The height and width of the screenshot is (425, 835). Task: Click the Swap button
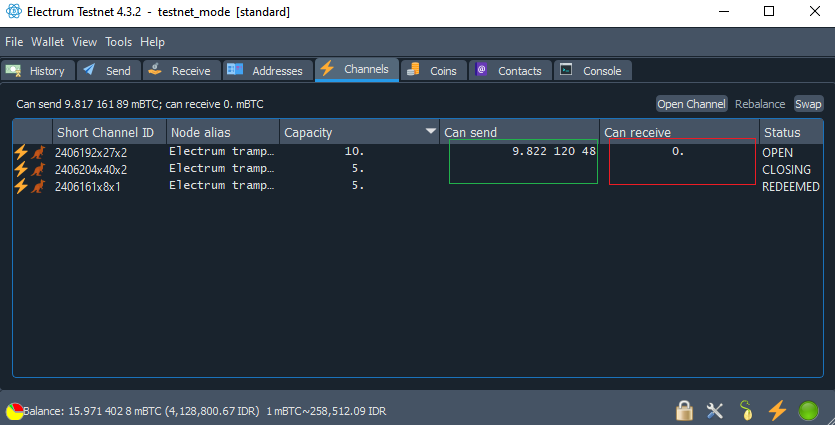pyautogui.click(x=808, y=104)
